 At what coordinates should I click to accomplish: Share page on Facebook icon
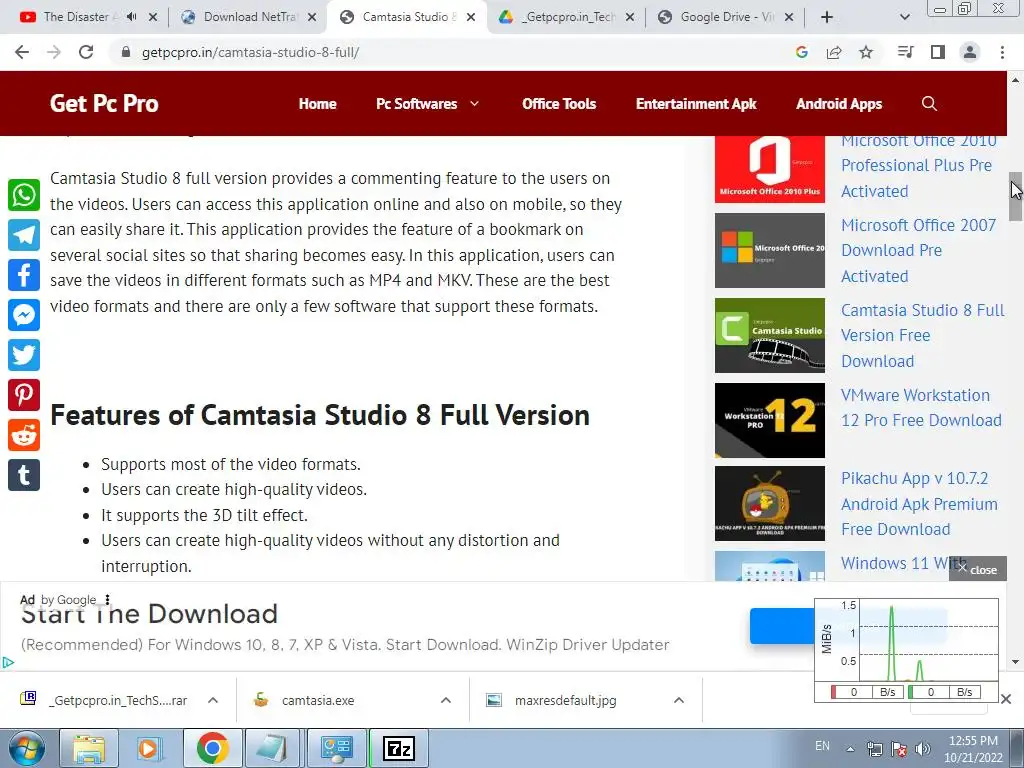(x=24, y=275)
